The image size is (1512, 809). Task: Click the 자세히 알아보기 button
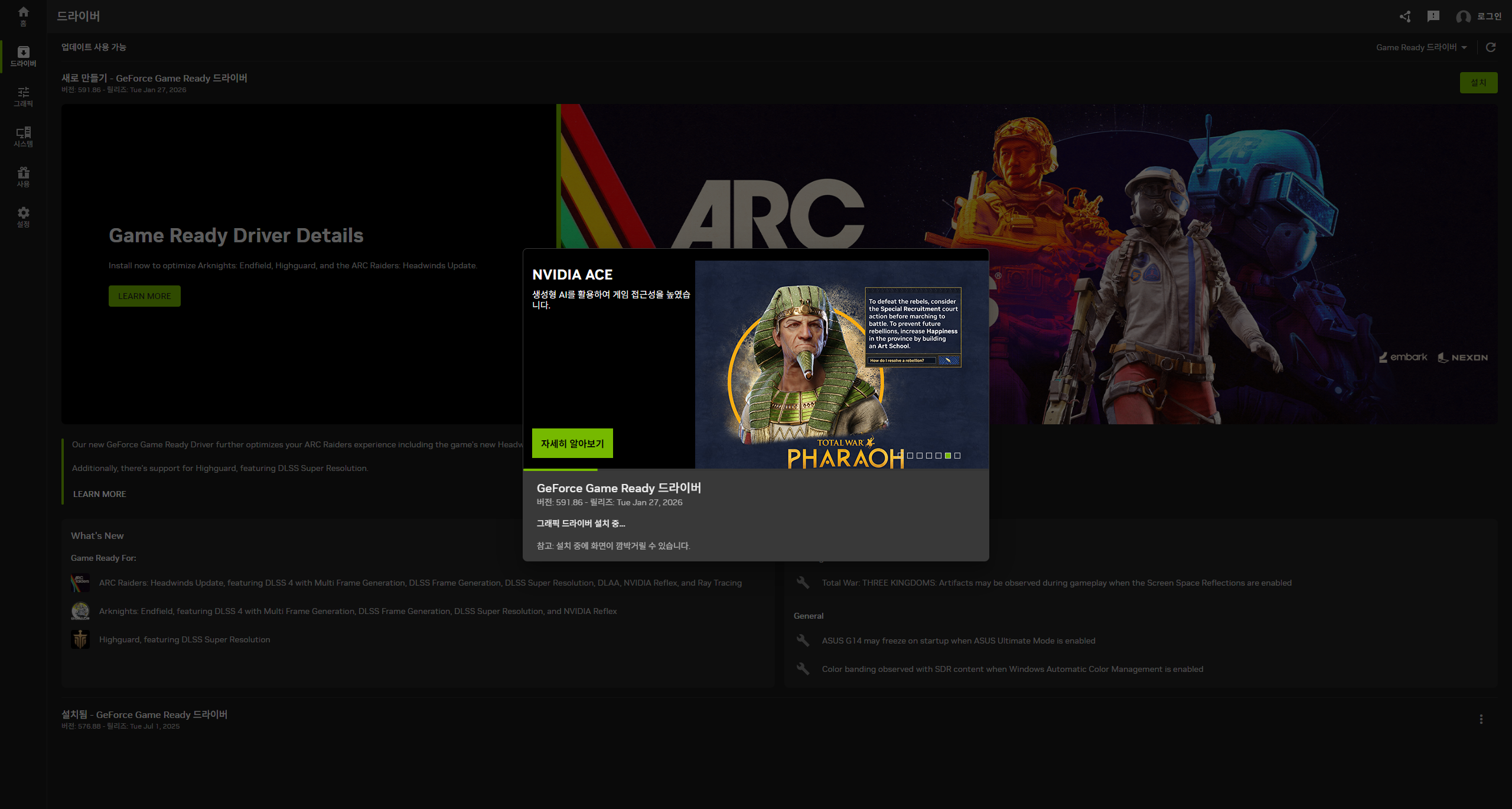point(572,443)
